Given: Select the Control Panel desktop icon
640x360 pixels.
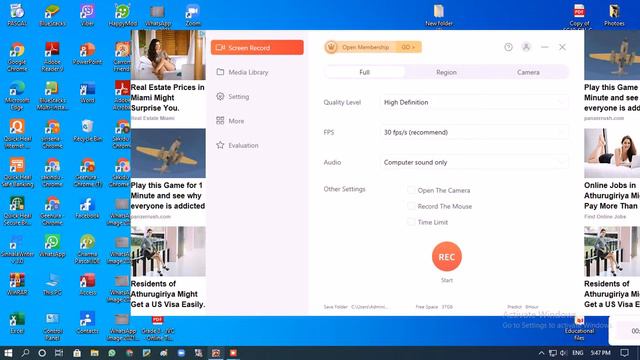Looking at the screenshot, I should 52,326.
